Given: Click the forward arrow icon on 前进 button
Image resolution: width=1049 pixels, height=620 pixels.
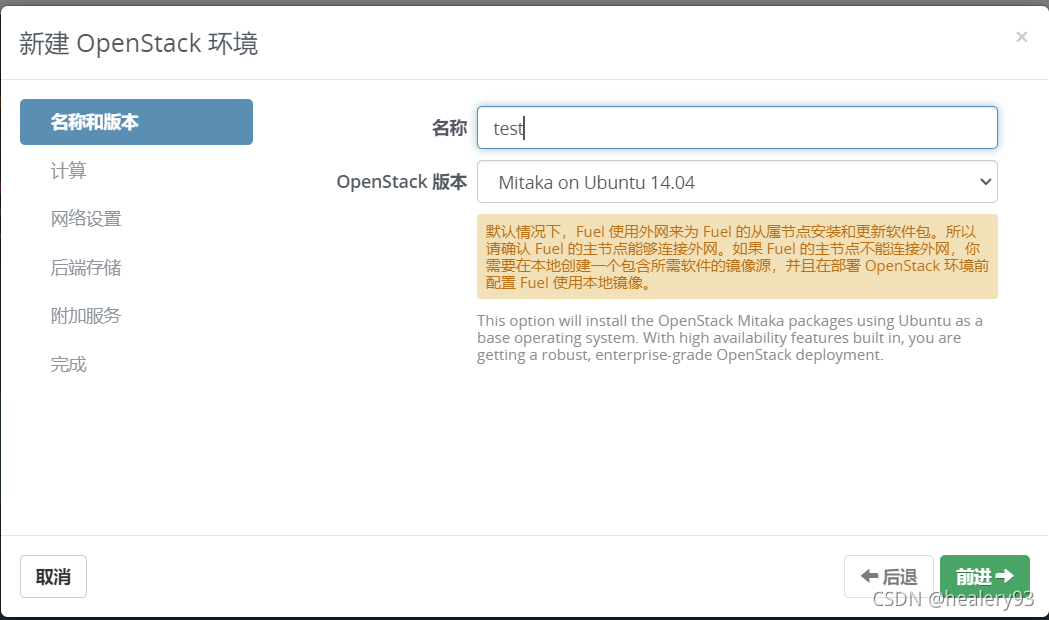Looking at the screenshot, I should (1004, 575).
